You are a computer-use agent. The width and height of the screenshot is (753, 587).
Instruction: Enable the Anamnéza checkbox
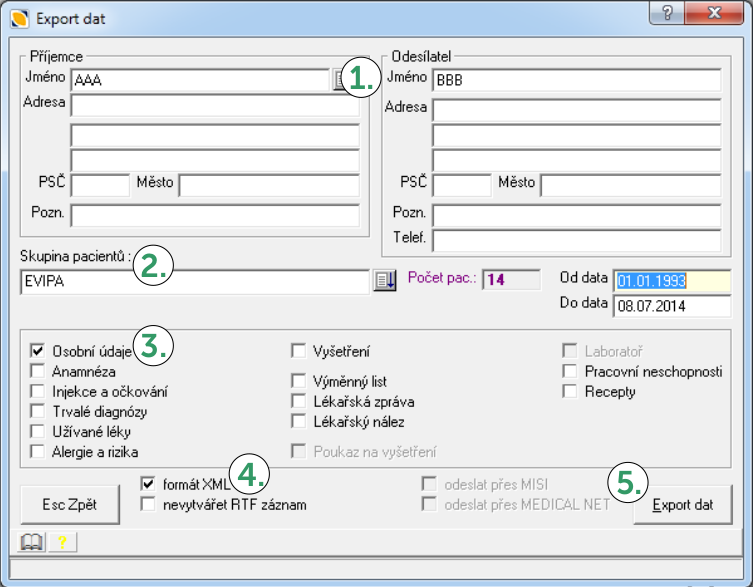point(38,371)
